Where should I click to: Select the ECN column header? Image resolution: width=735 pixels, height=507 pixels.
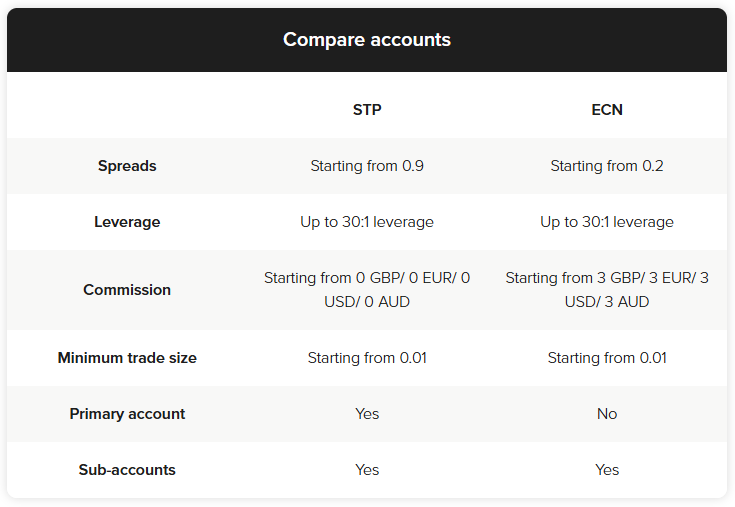607,110
